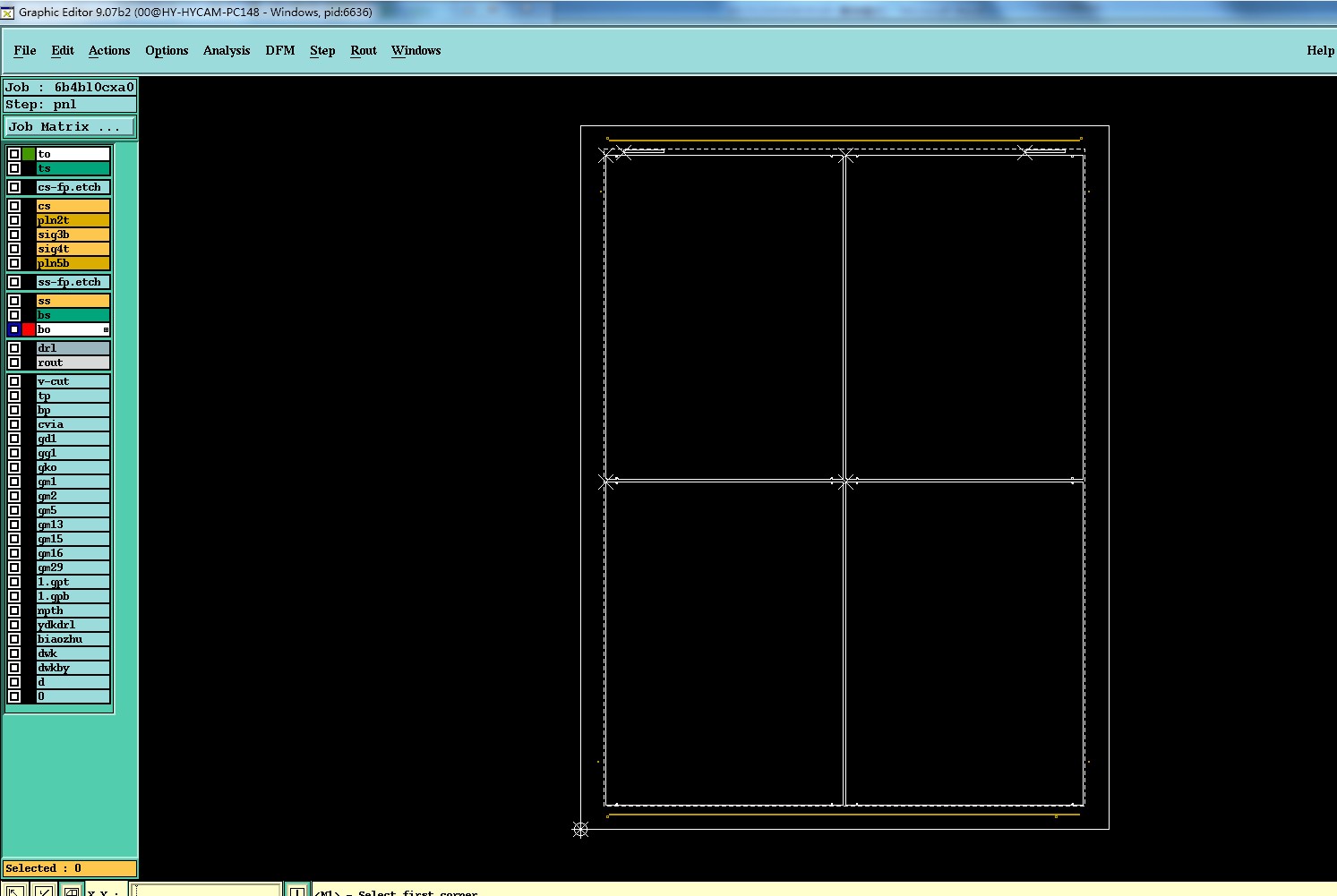Select the tp layer name
Screen dimensions: 1337x896
pyautogui.click(x=73, y=396)
